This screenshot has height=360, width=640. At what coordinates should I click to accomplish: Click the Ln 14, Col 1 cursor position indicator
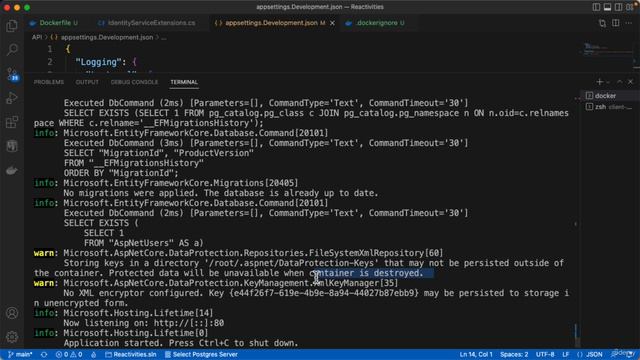(476, 354)
